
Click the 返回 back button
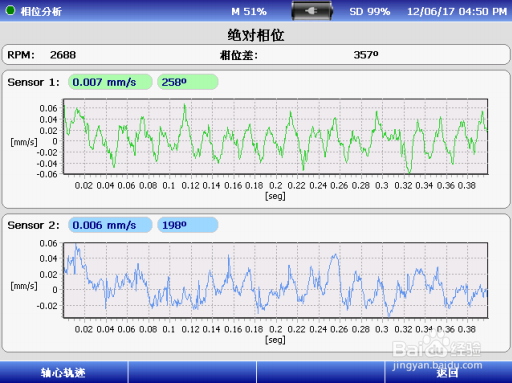pos(449,372)
